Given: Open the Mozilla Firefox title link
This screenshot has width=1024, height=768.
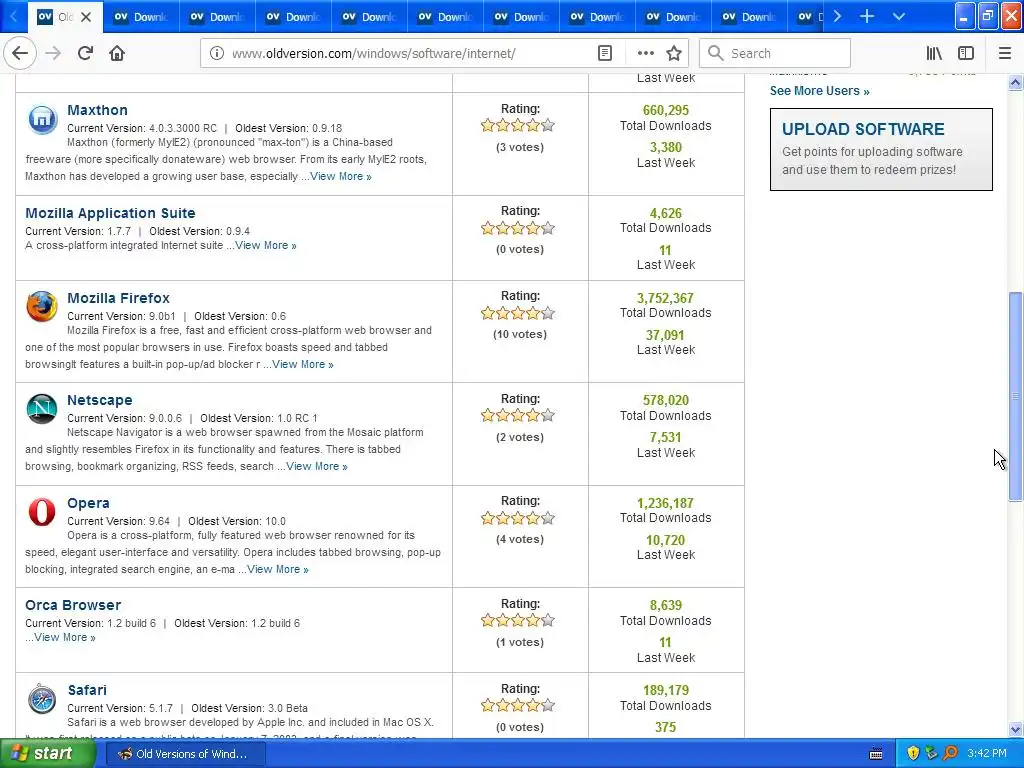Looking at the screenshot, I should tap(118, 298).
